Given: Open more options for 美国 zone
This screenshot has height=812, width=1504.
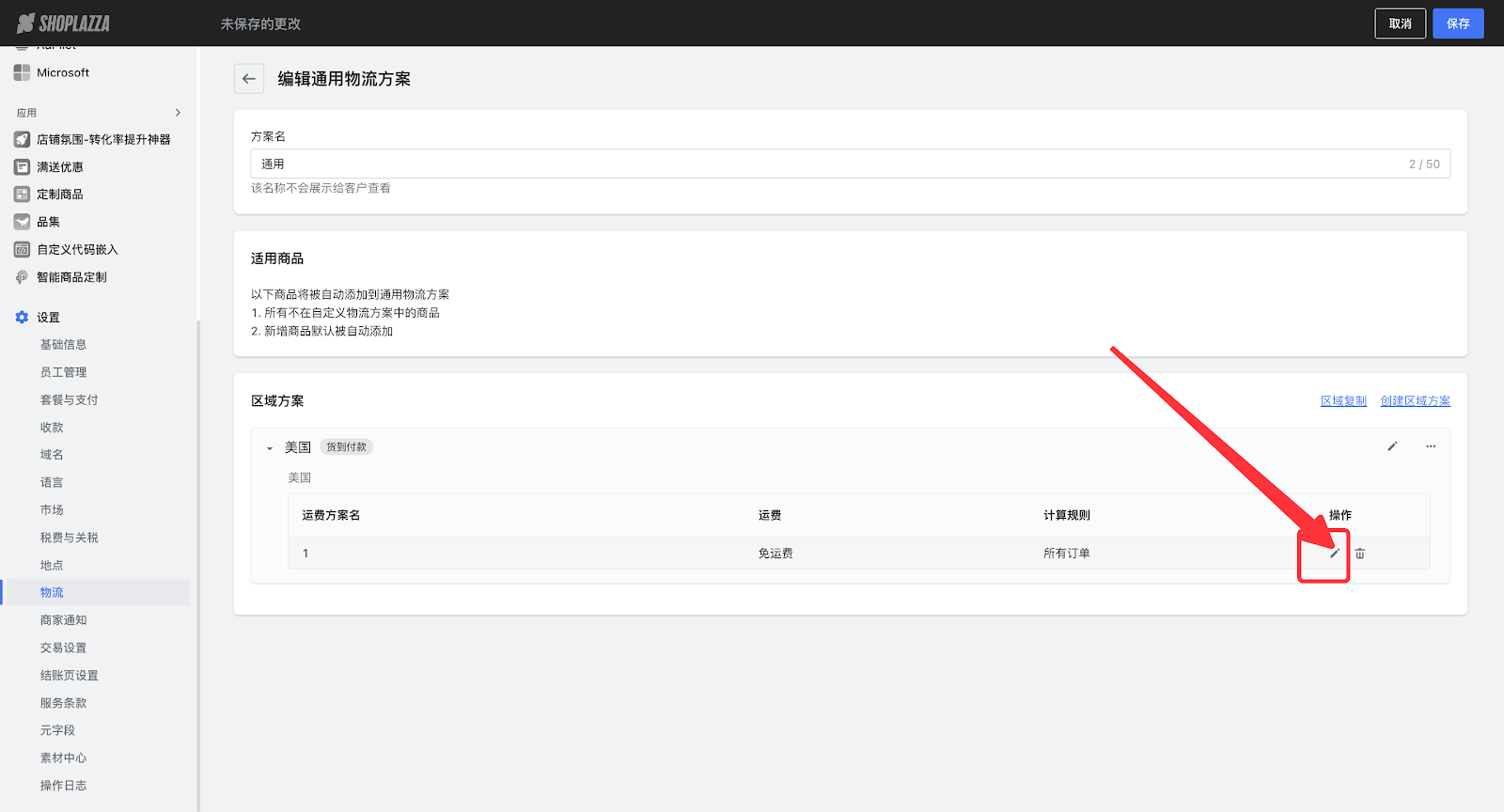Looking at the screenshot, I should tap(1431, 446).
